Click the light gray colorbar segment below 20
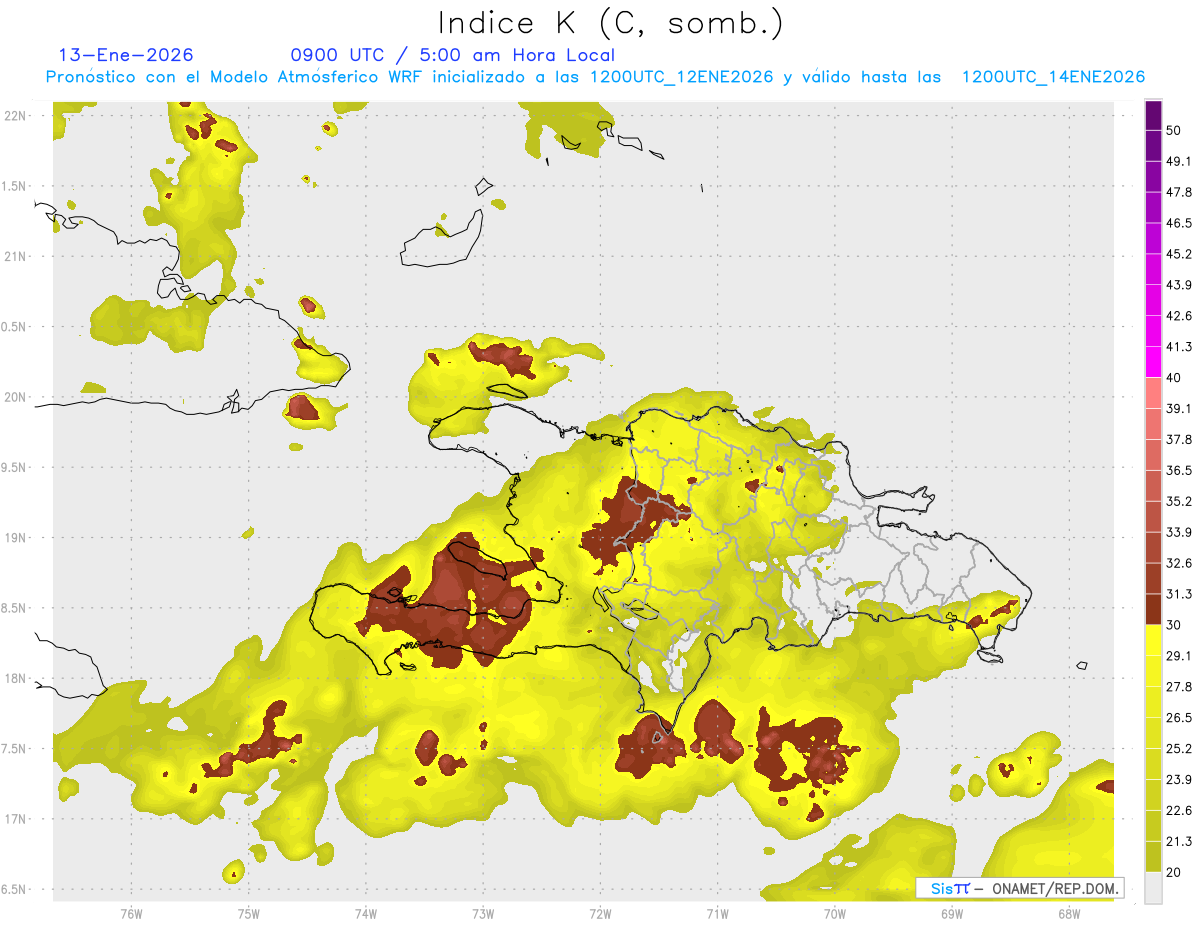Screen dimensions: 1200x927 (x=1153, y=888)
